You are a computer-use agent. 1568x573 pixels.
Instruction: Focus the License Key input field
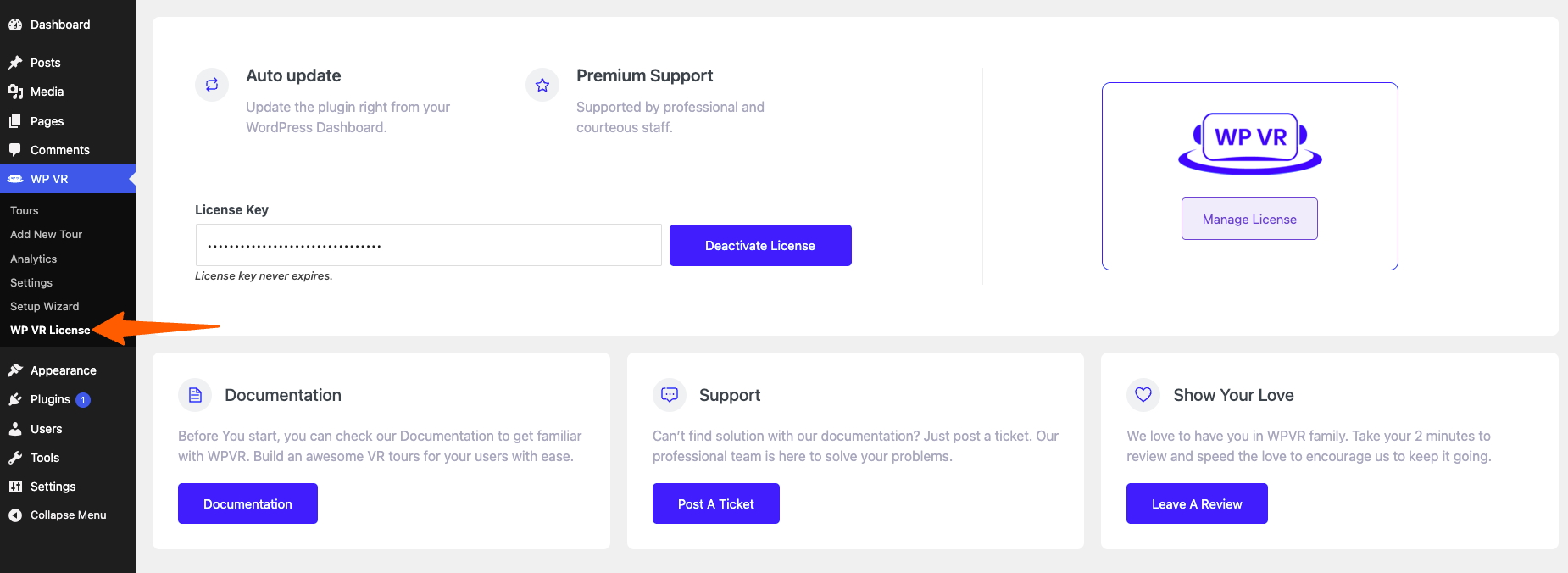tap(428, 245)
